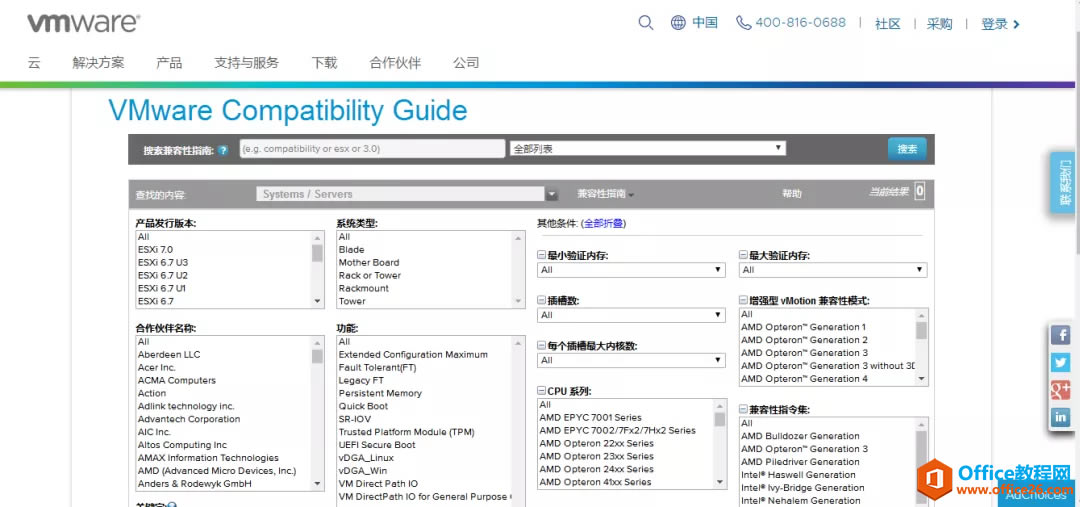Image resolution: width=1080 pixels, height=507 pixels.
Task: Open the 公司 menu
Action: [466, 63]
